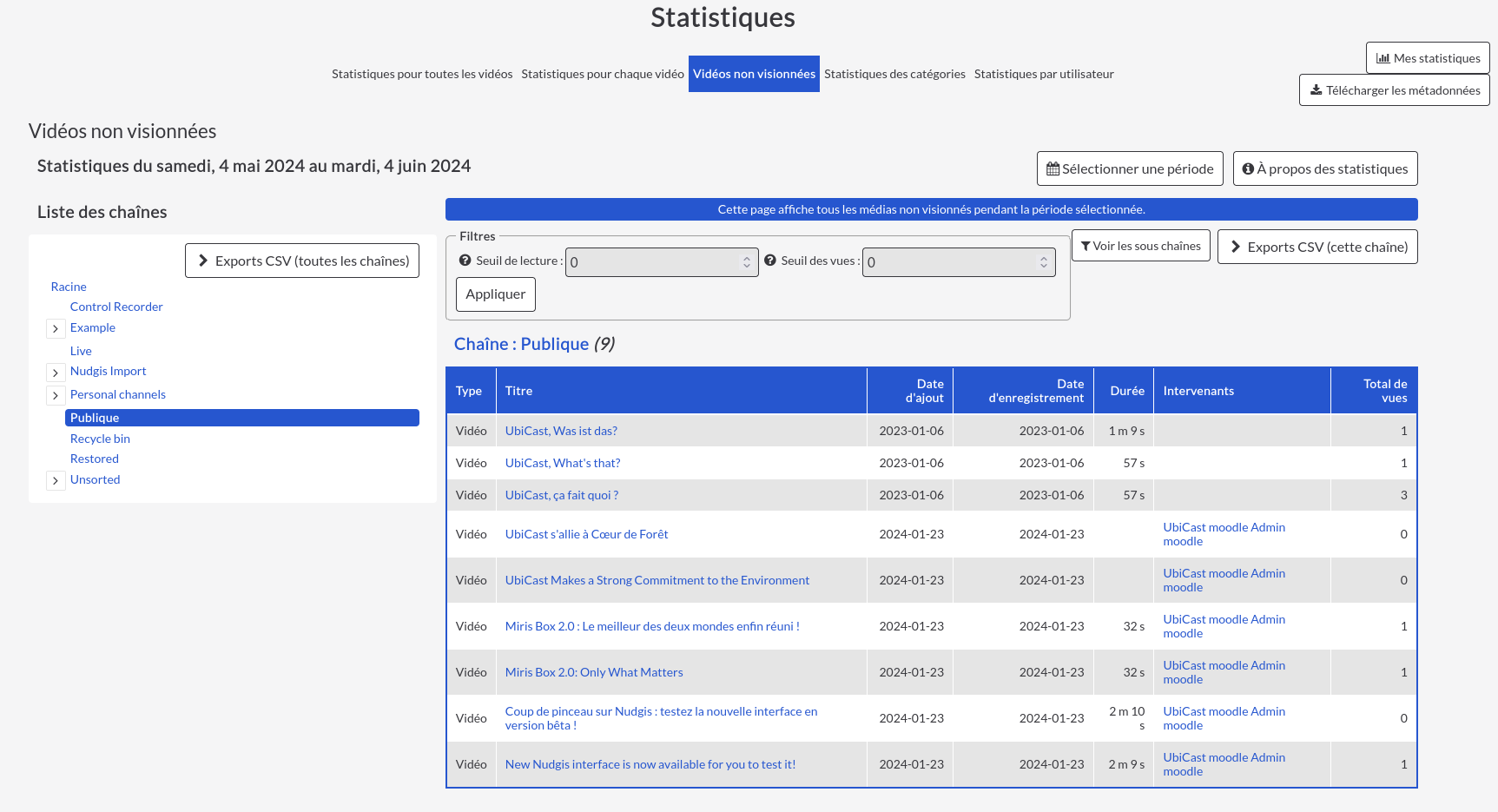Select Personal channels in the tree
This screenshot has height=812, width=1498.
[x=118, y=394]
